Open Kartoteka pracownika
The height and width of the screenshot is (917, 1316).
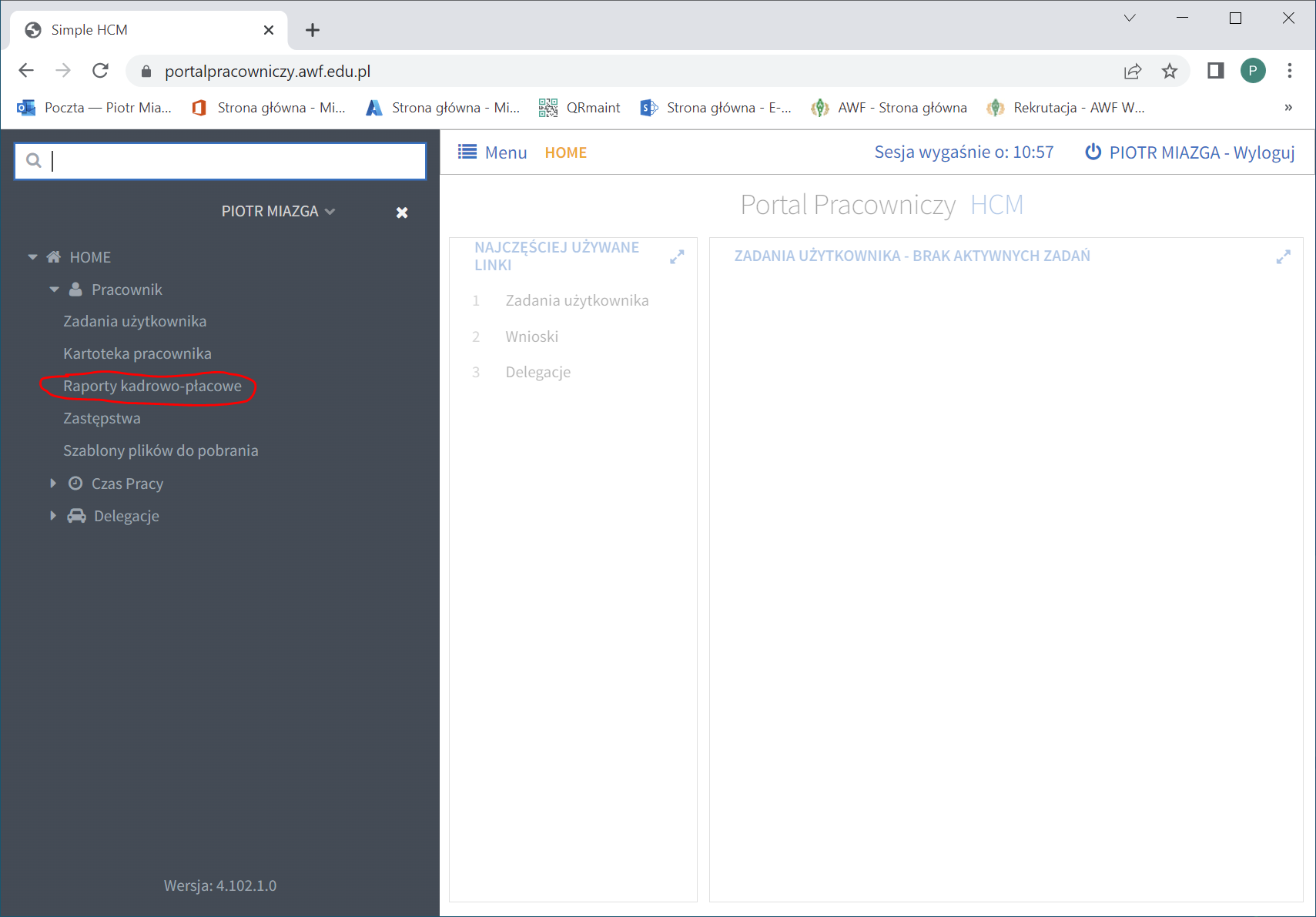tap(137, 353)
